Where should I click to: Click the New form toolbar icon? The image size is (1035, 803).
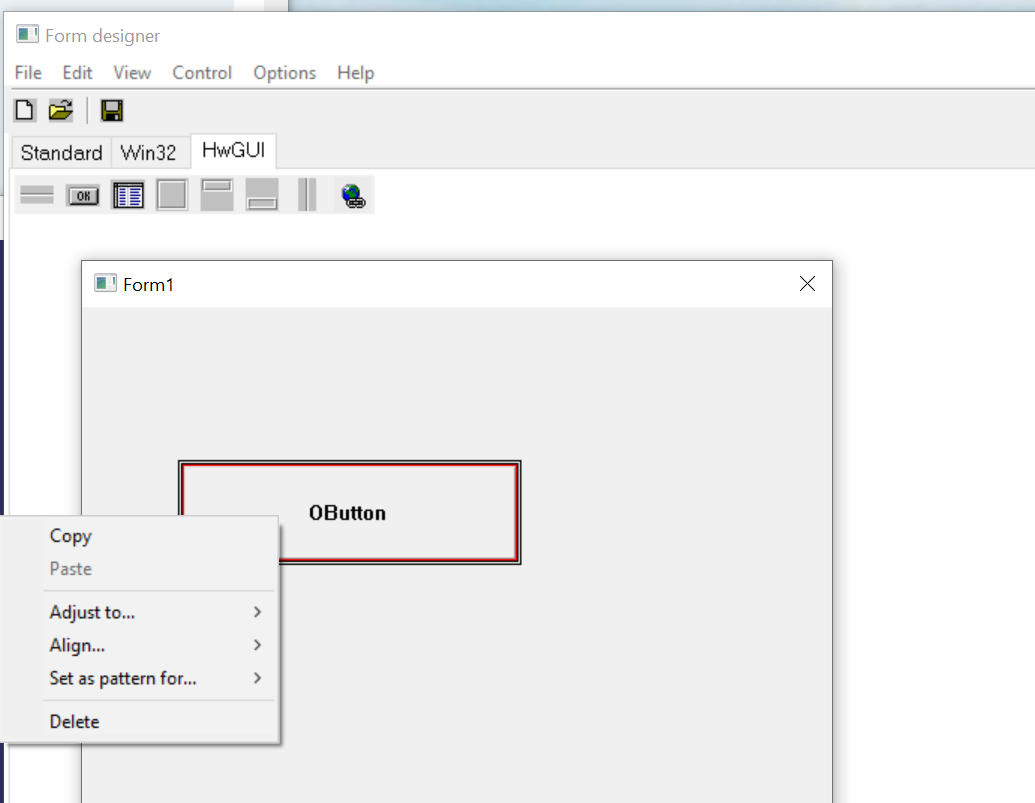click(x=24, y=111)
